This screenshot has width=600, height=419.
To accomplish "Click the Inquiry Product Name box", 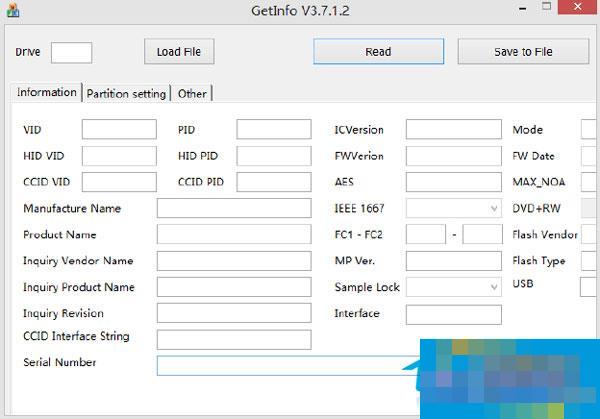I will (x=233, y=287).
